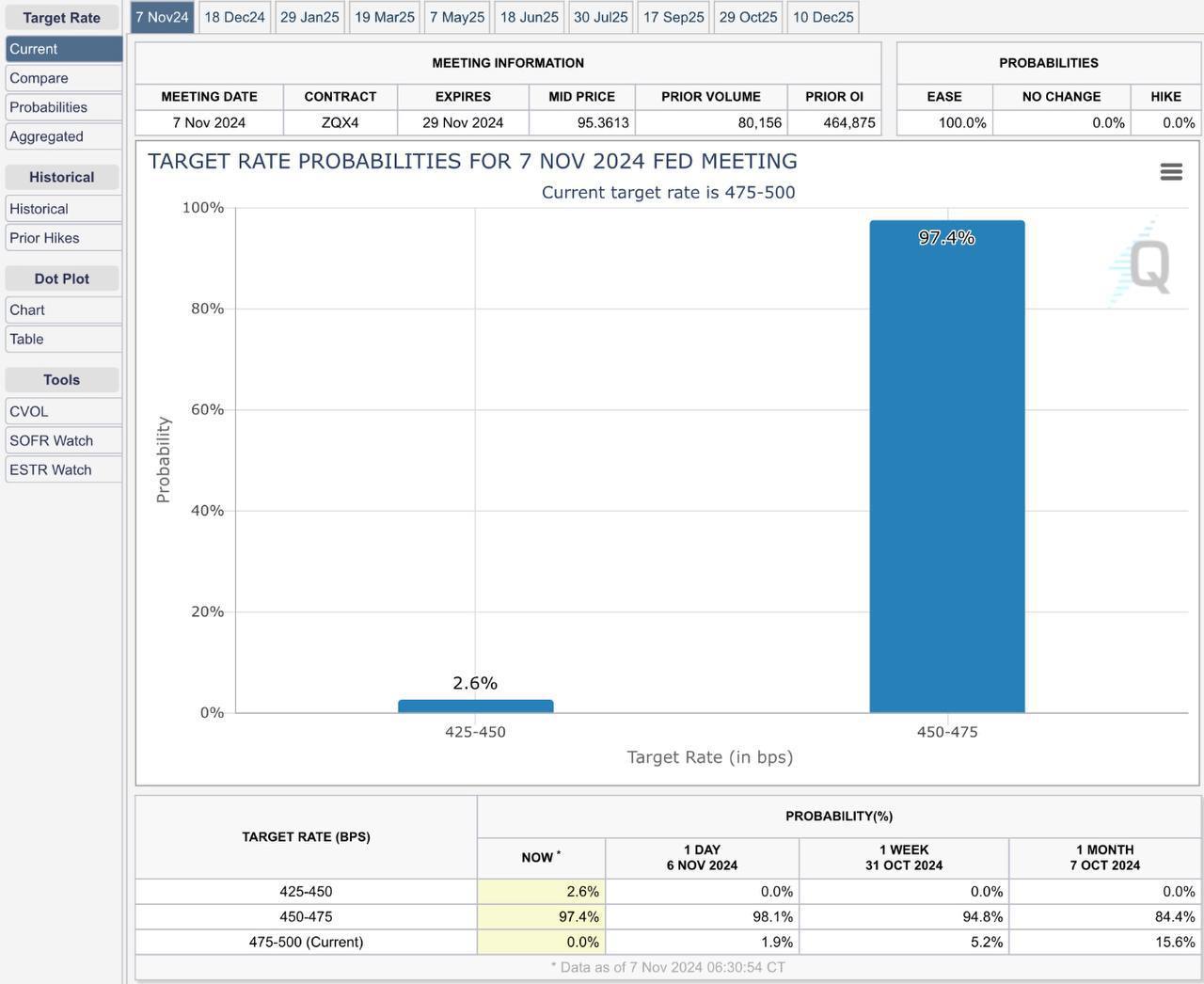Switch to the 18 Dec24 meeting tab
The height and width of the screenshot is (984, 1204).
[234, 17]
